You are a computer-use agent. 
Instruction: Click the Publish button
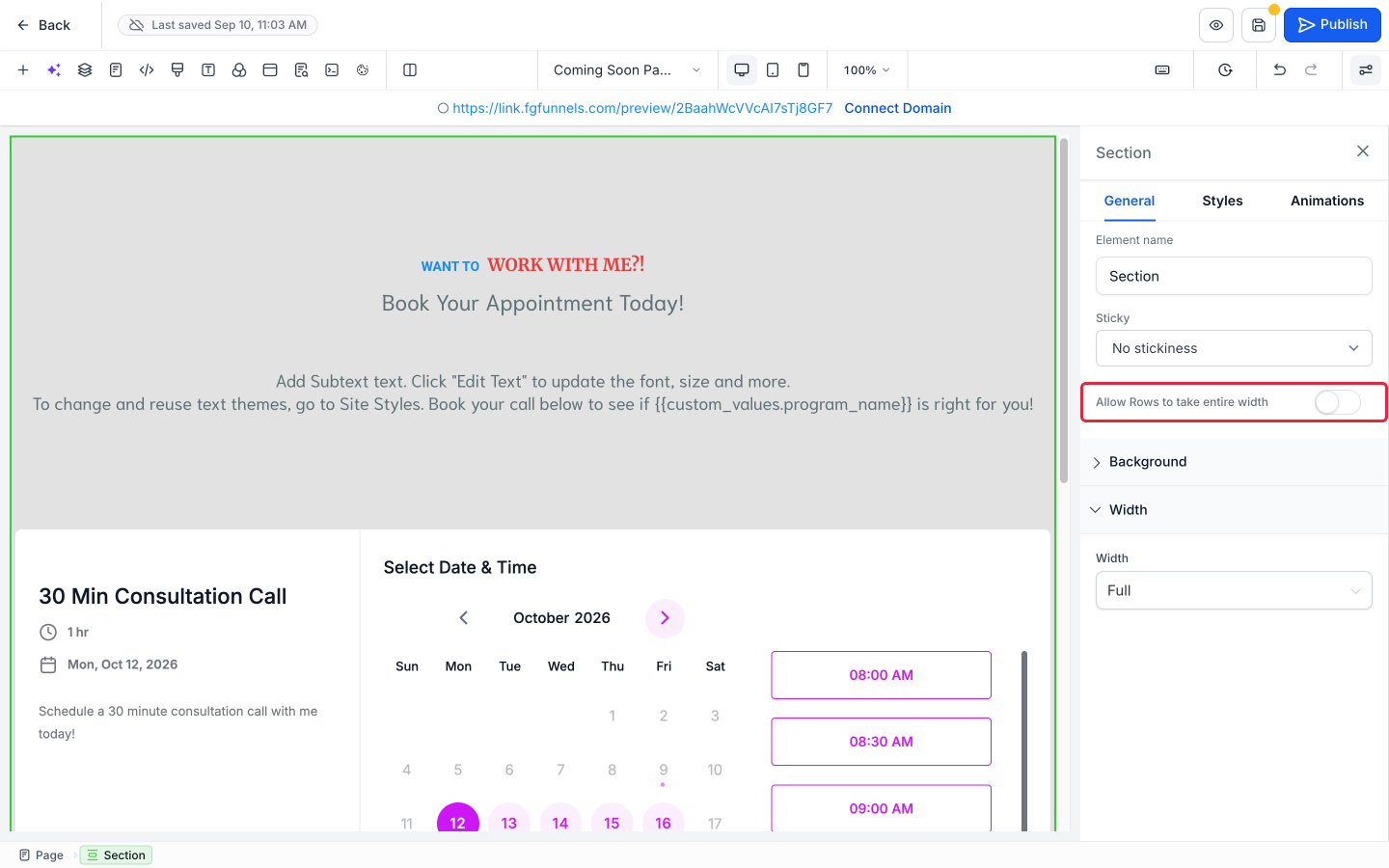(1332, 25)
